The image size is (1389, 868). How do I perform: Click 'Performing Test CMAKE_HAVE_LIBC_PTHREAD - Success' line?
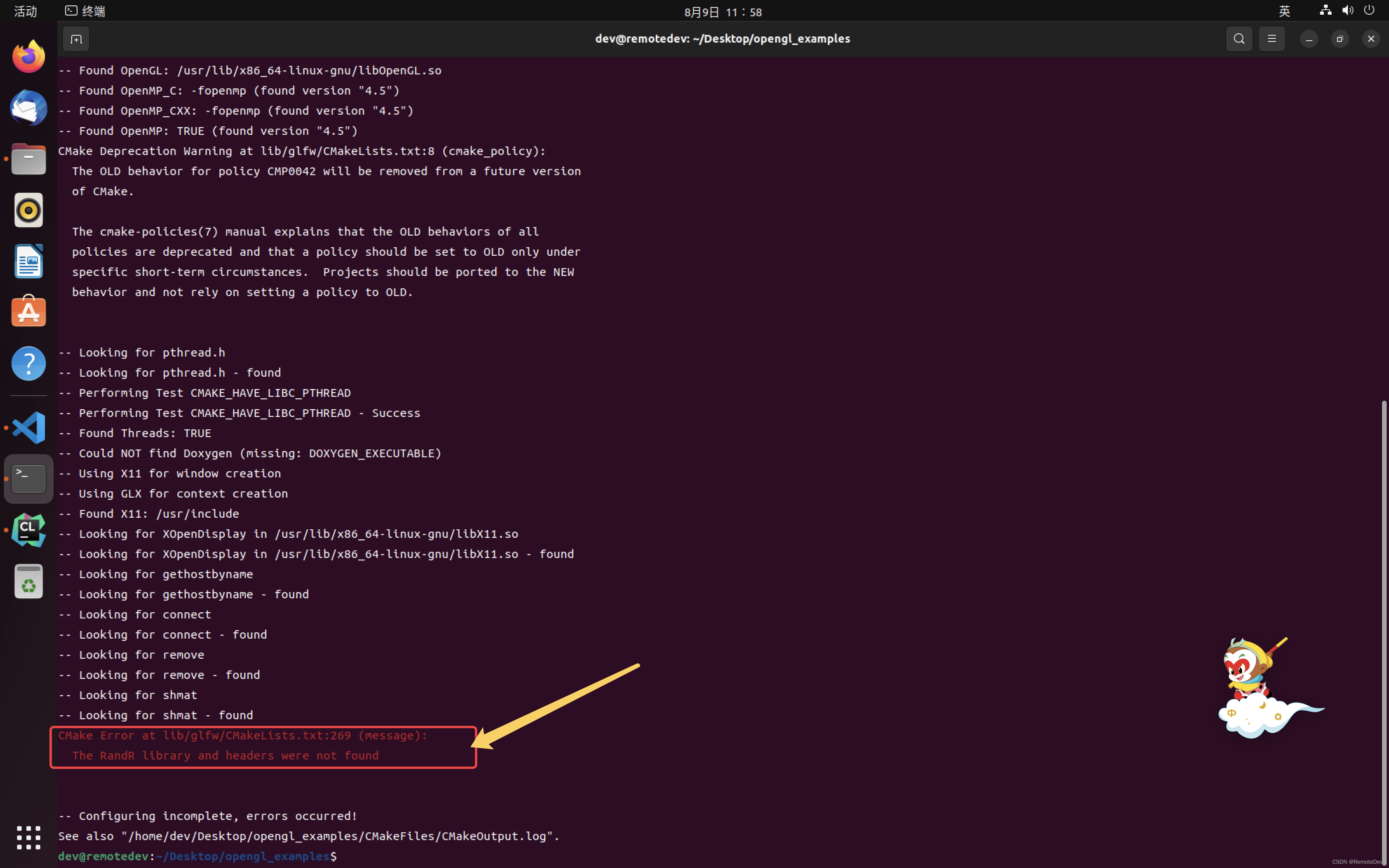pos(240,413)
